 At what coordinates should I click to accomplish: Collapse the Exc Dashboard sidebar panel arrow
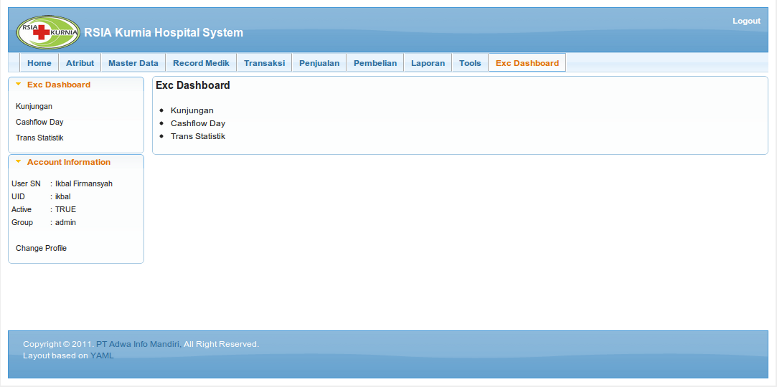[x=18, y=84]
